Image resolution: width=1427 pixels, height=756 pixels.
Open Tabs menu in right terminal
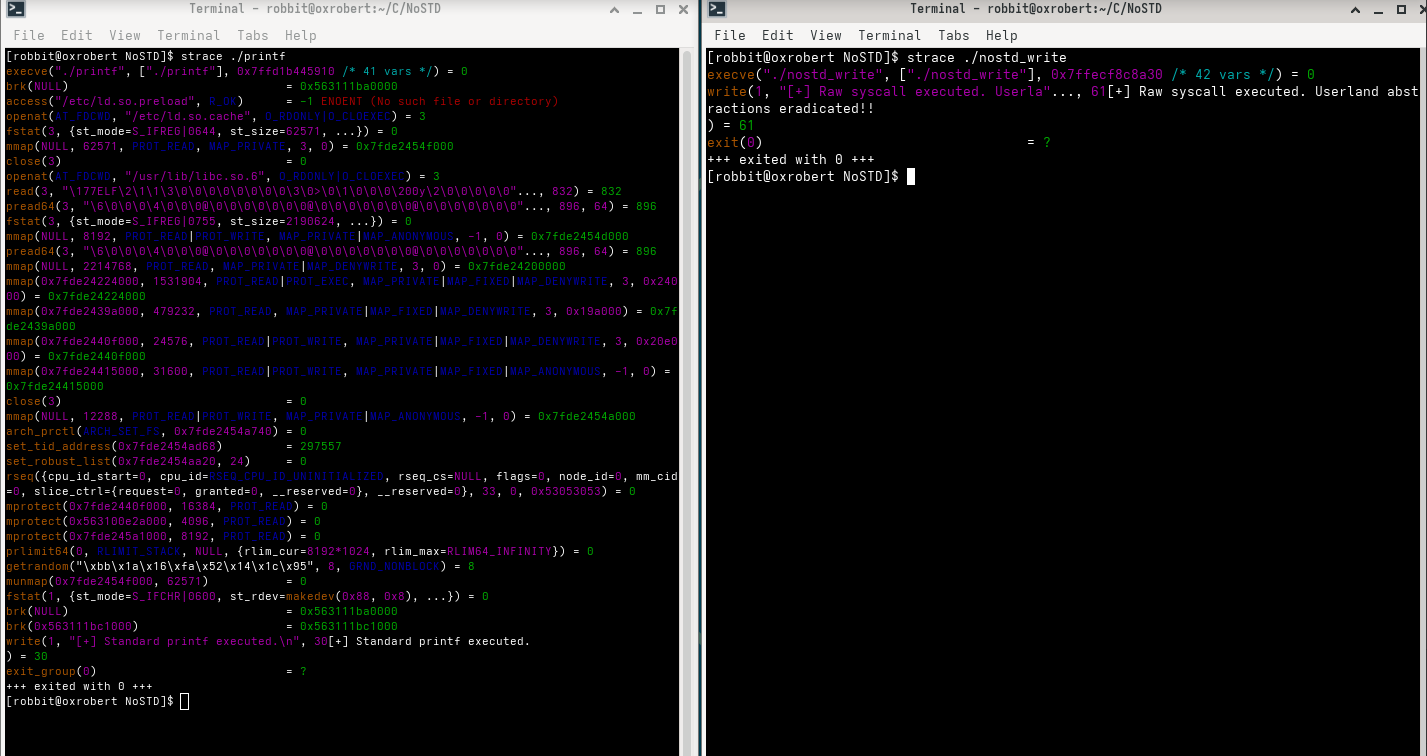(954, 35)
